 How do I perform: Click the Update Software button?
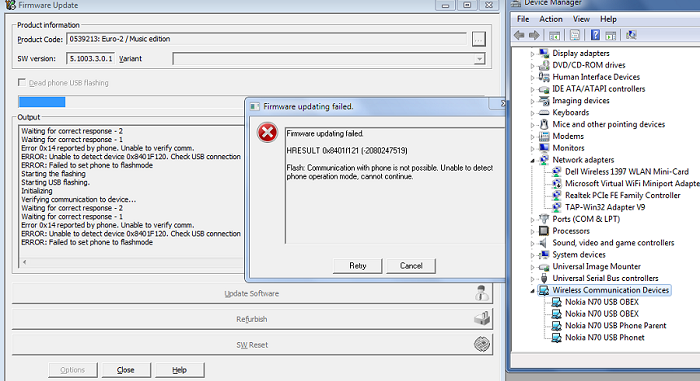[x=252, y=293]
